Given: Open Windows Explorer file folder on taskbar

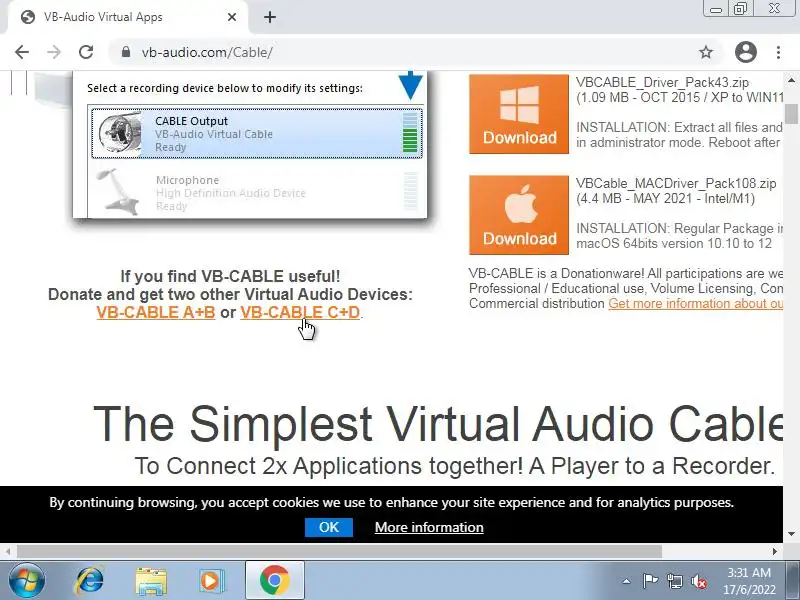Looking at the screenshot, I should (x=151, y=581).
